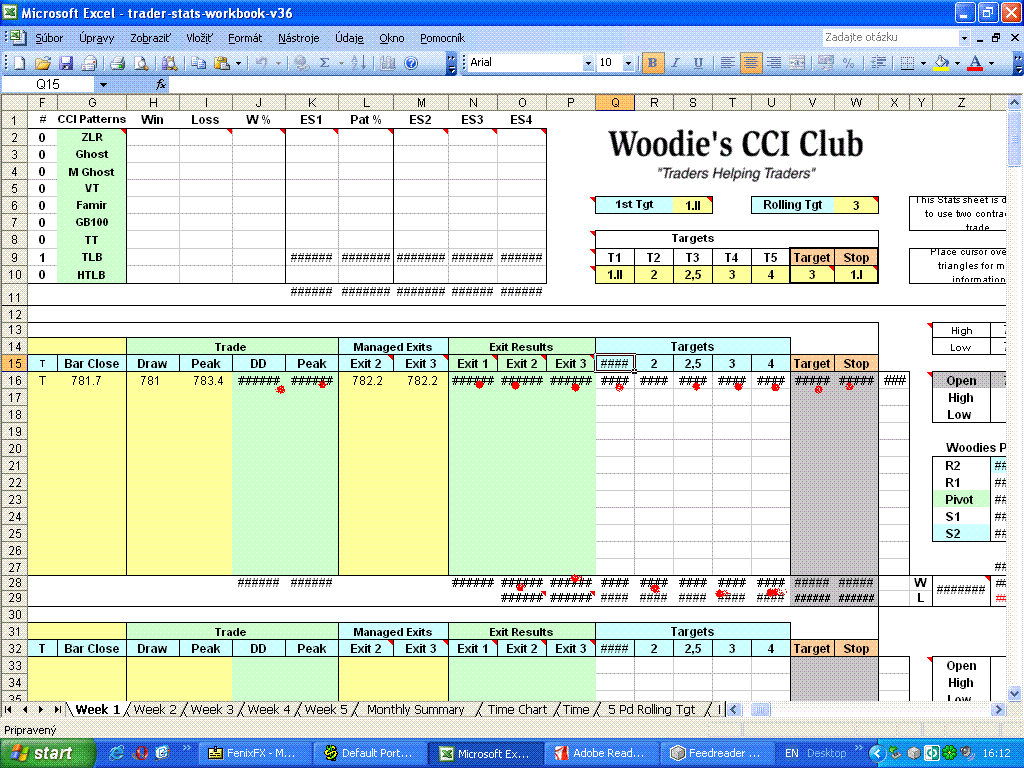
Task: Open the Borders style dropdown arrow
Action: (x=923, y=63)
